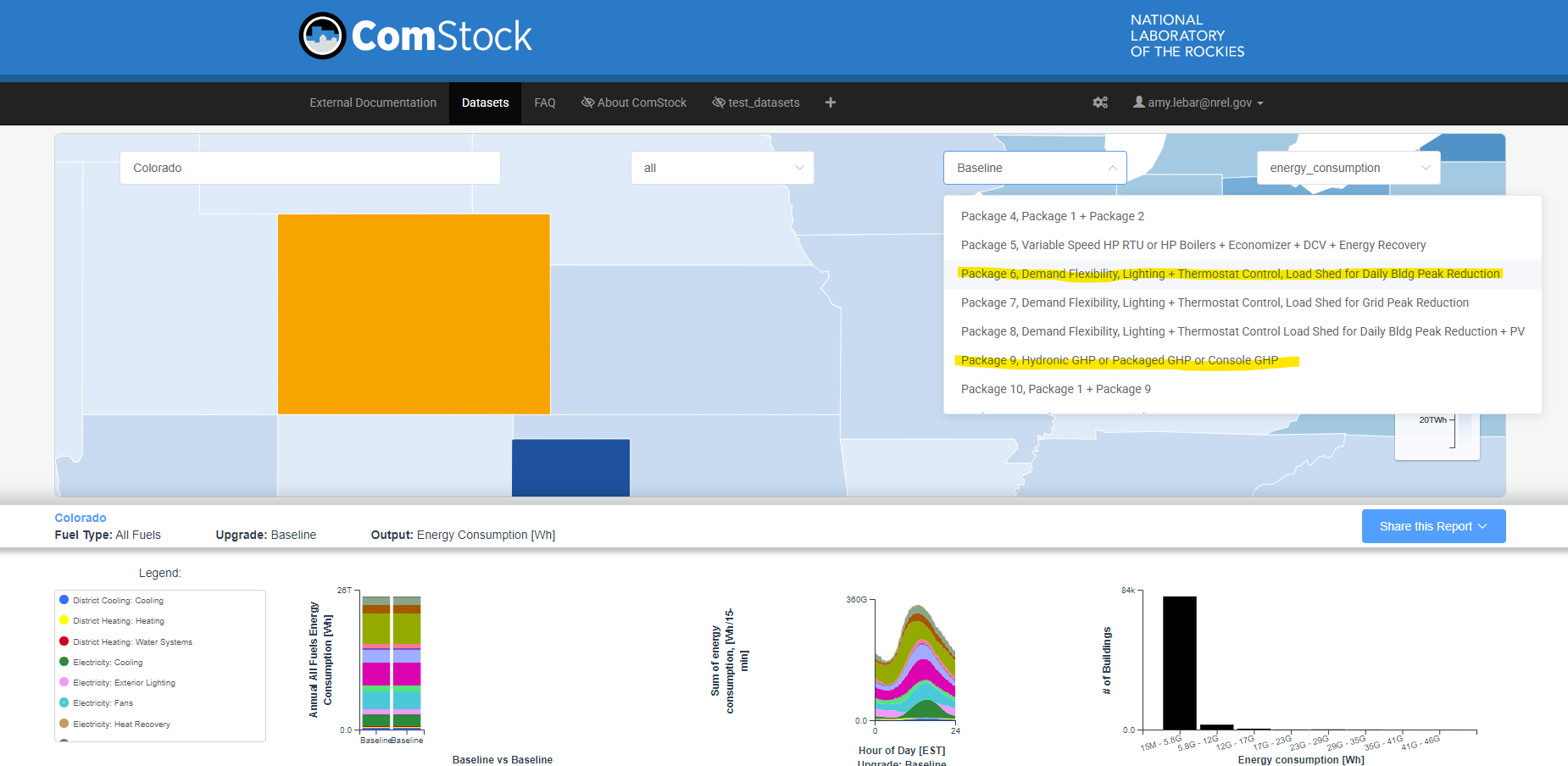The image size is (1568, 766).
Task: Click the Colorado link above Fuel Type
Action: [x=81, y=518]
